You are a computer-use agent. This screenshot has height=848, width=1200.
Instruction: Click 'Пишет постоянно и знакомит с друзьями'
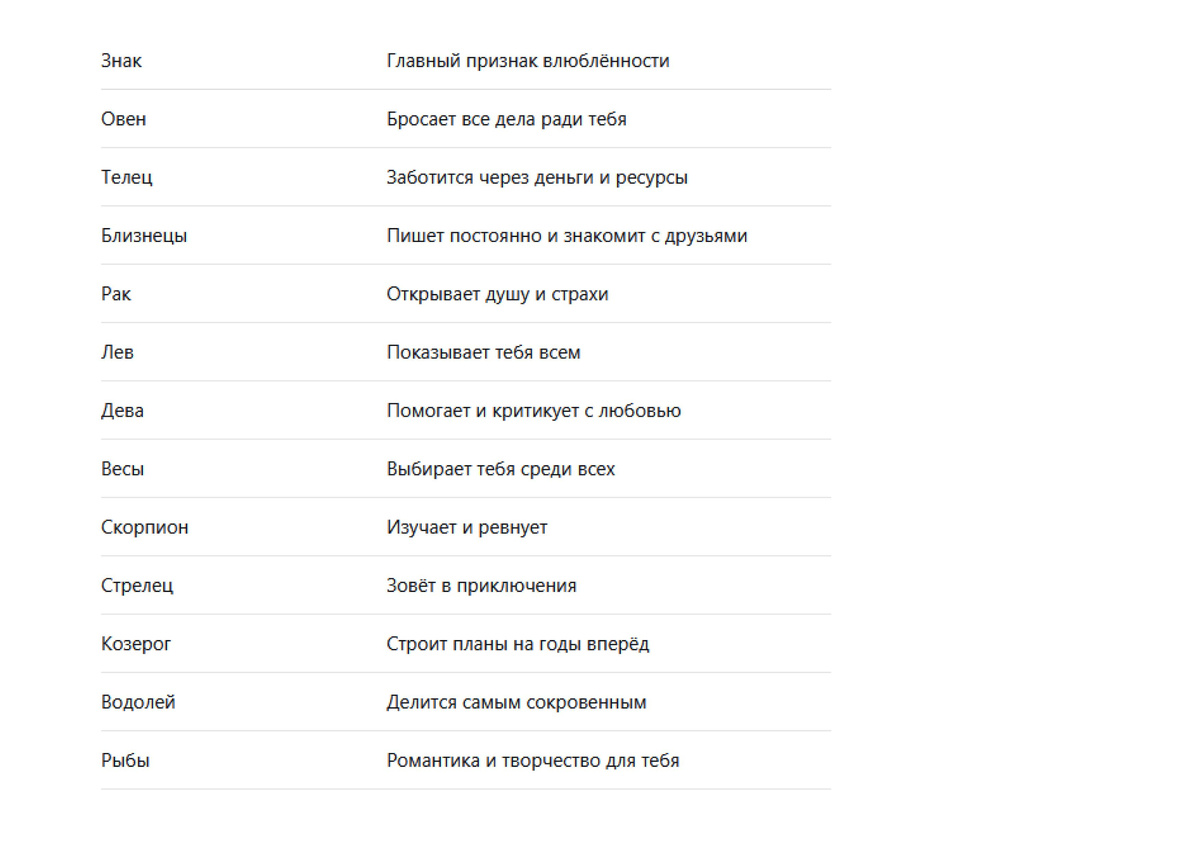[x=567, y=236]
